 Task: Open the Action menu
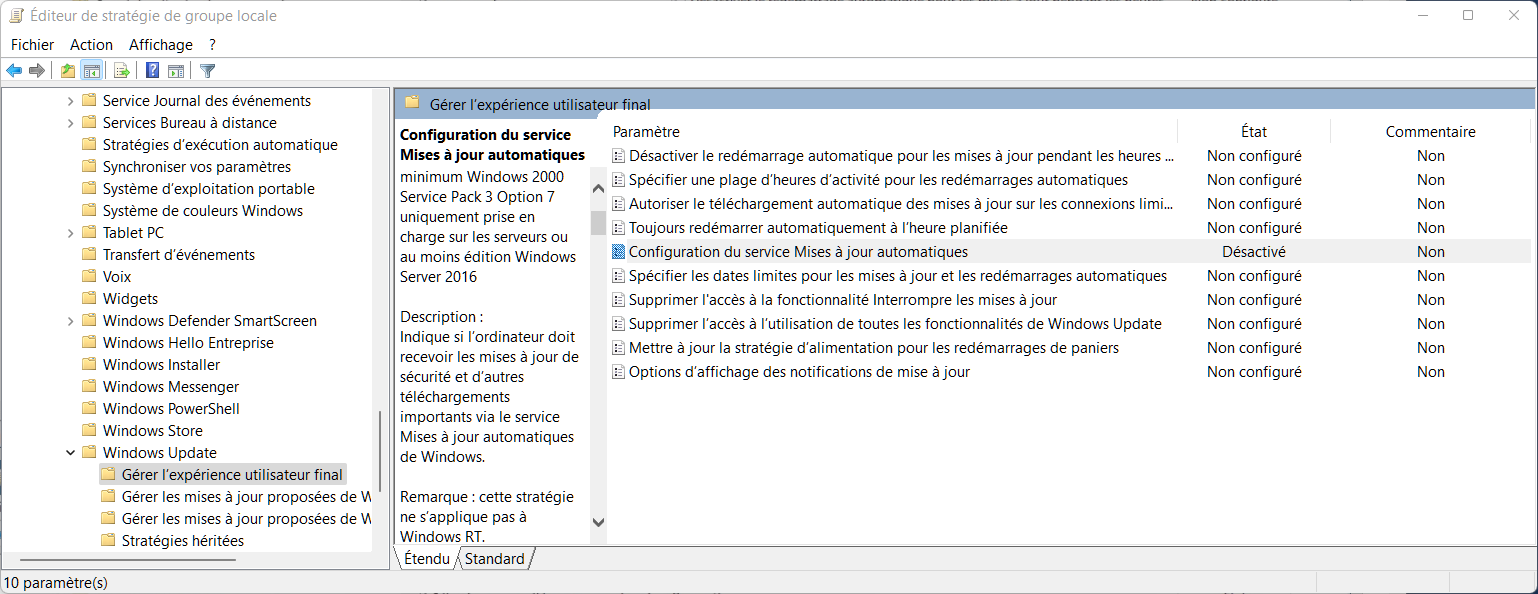coord(91,44)
